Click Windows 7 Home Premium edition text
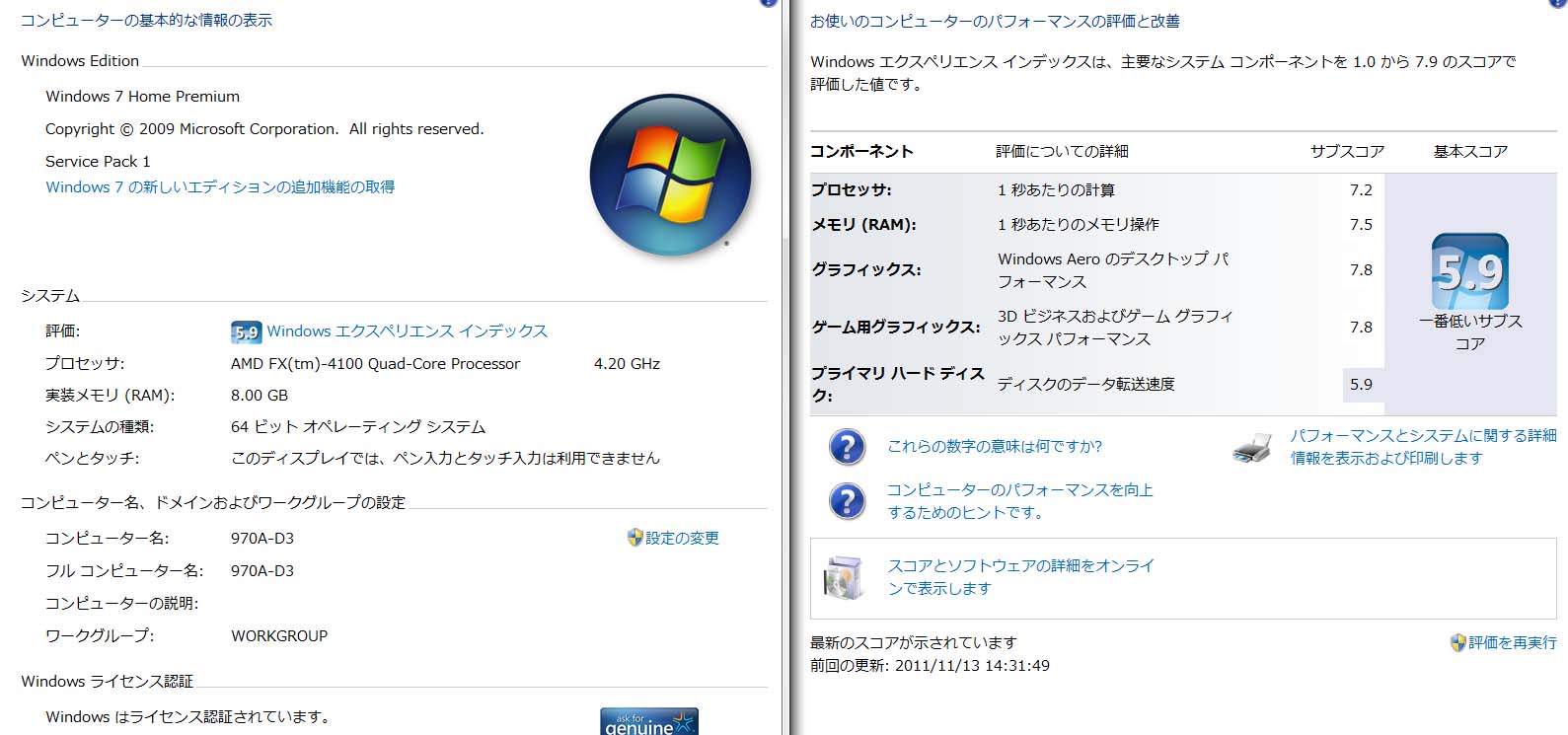The image size is (1568, 735). (x=142, y=97)
